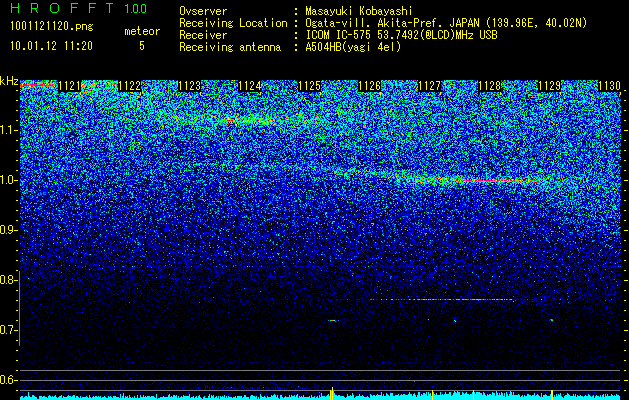Viewport: 629px width, 400px height.
Task: Click the 1129 time marker
Action: click(549, 86)
